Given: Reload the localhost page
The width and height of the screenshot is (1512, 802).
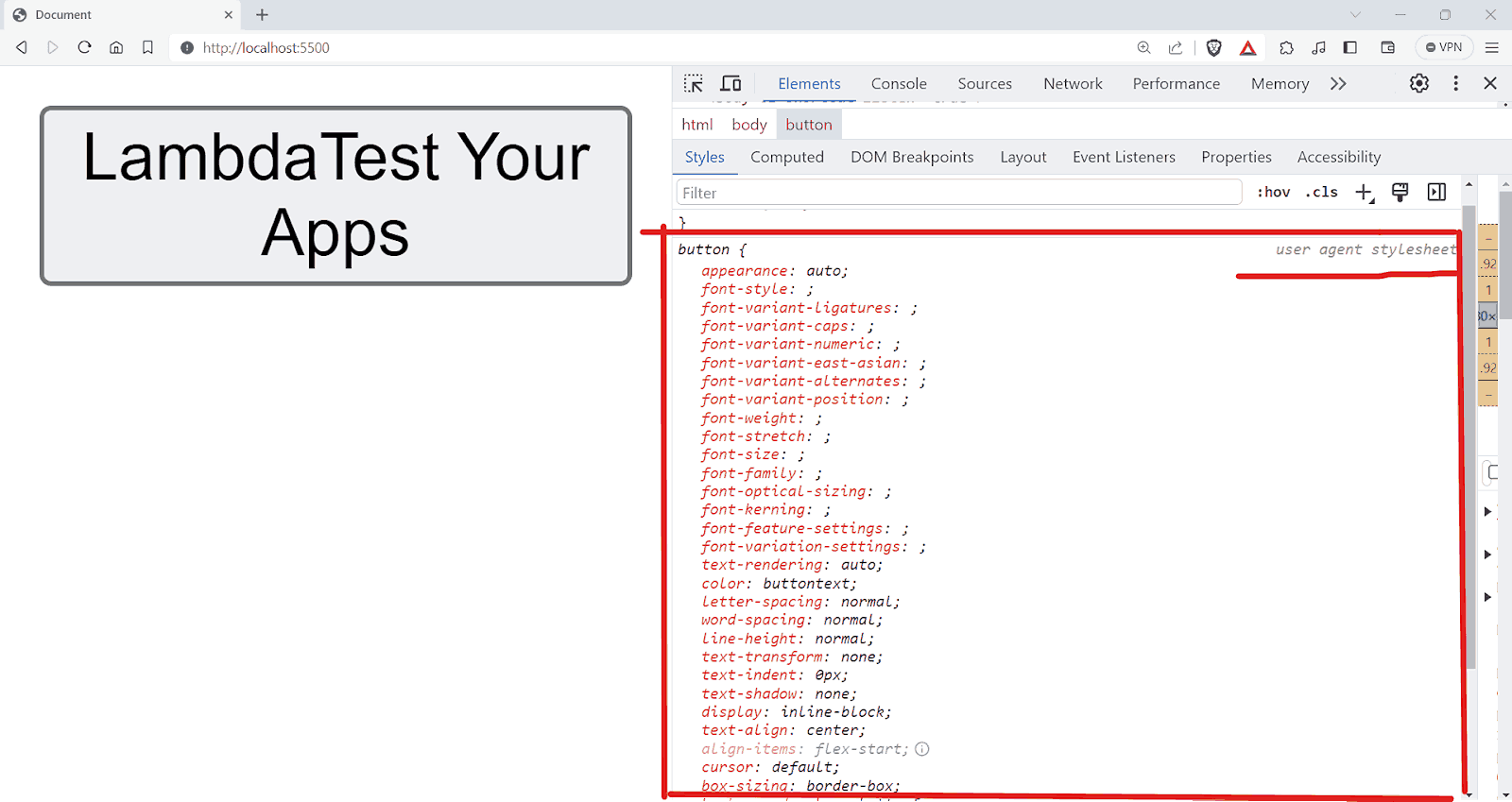Looking at the screenshot, I should point(84,47).
